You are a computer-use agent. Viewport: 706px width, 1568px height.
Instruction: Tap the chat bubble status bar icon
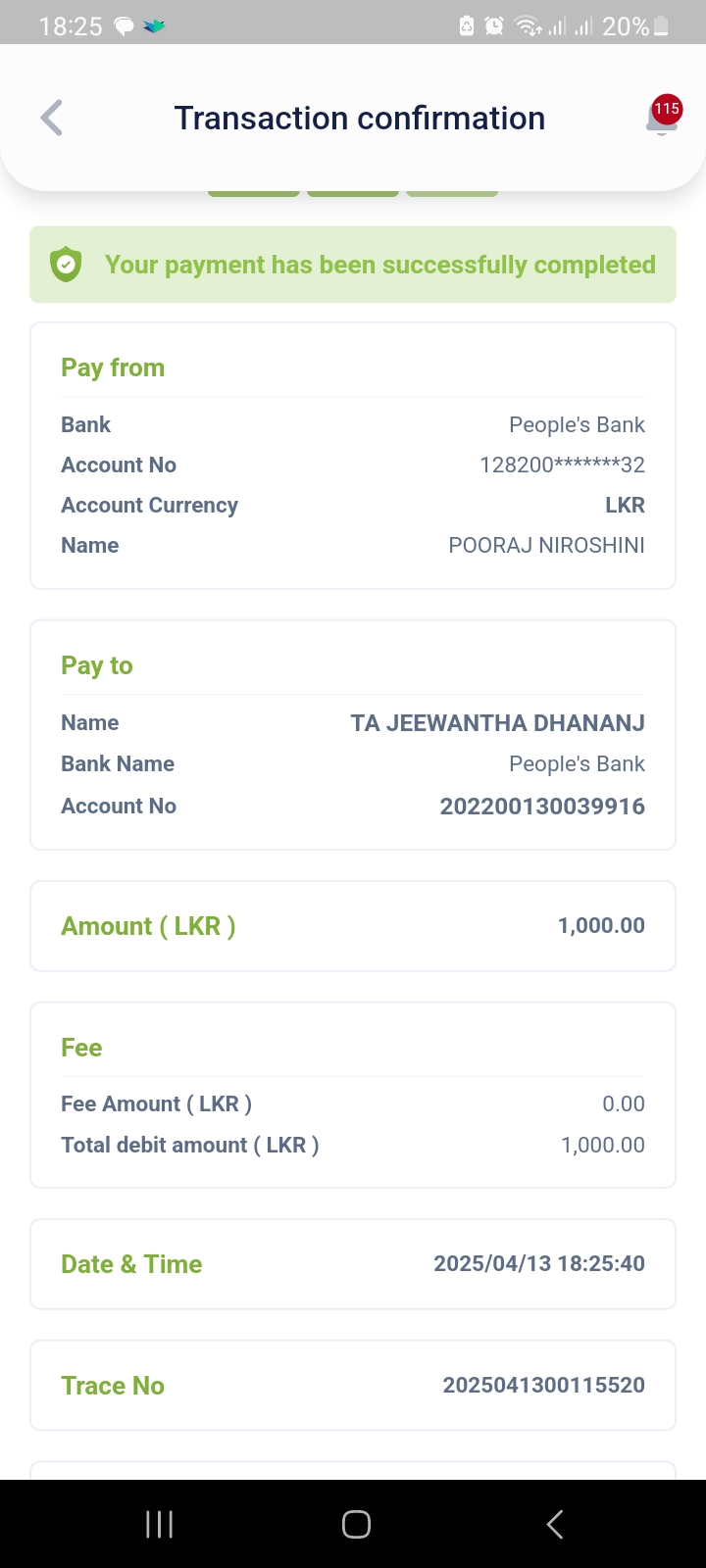point(125,26)
